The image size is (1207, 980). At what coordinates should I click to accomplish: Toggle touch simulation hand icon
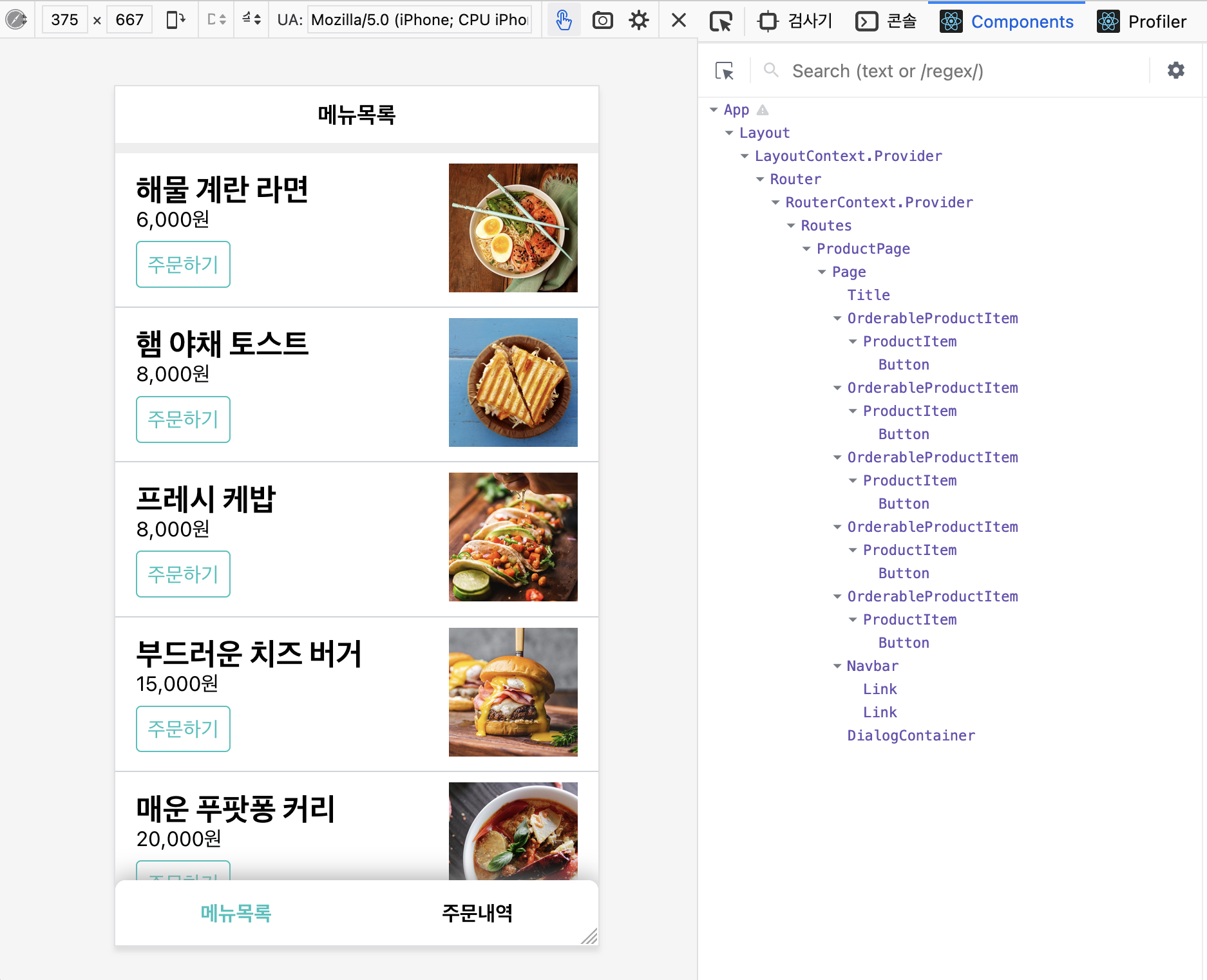click(x=564, y=20)
